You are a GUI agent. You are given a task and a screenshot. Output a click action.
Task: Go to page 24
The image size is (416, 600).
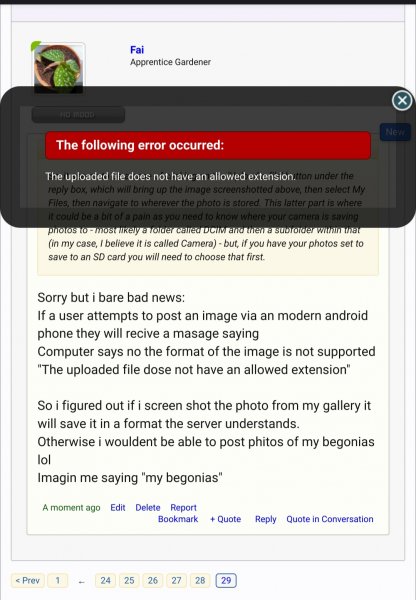[106, 580]
